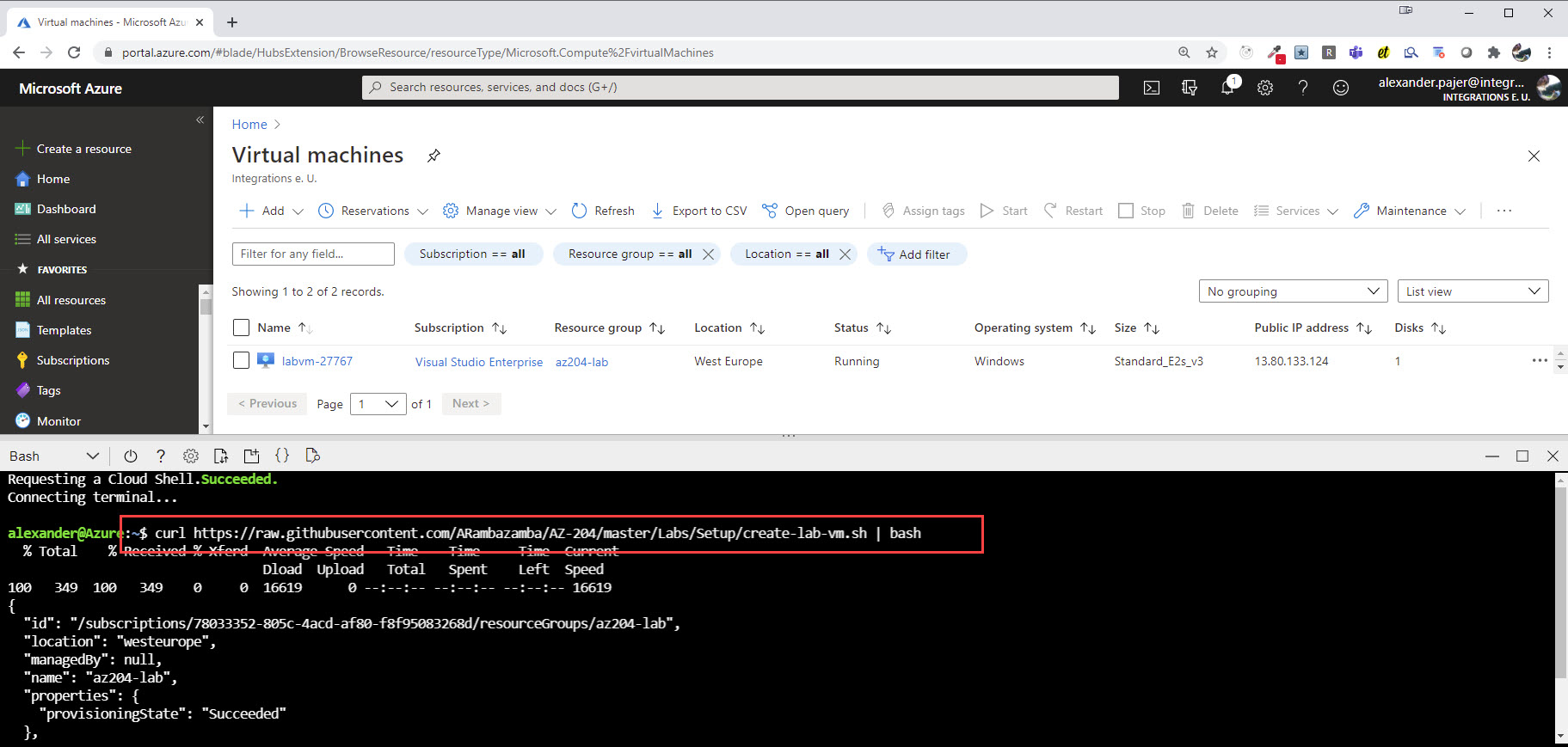Click upload/download files icon in Cloud Shell
Image resolution: width=1568 pixels, height=747 pixels.
coord(221,456)
